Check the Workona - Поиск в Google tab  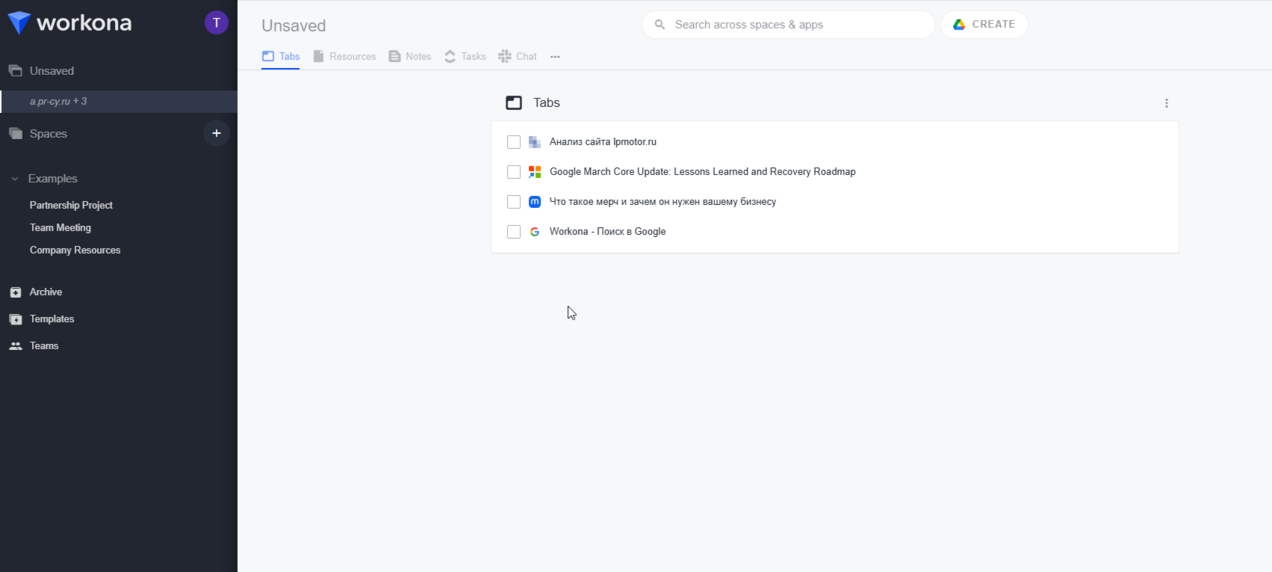point(514,232)
